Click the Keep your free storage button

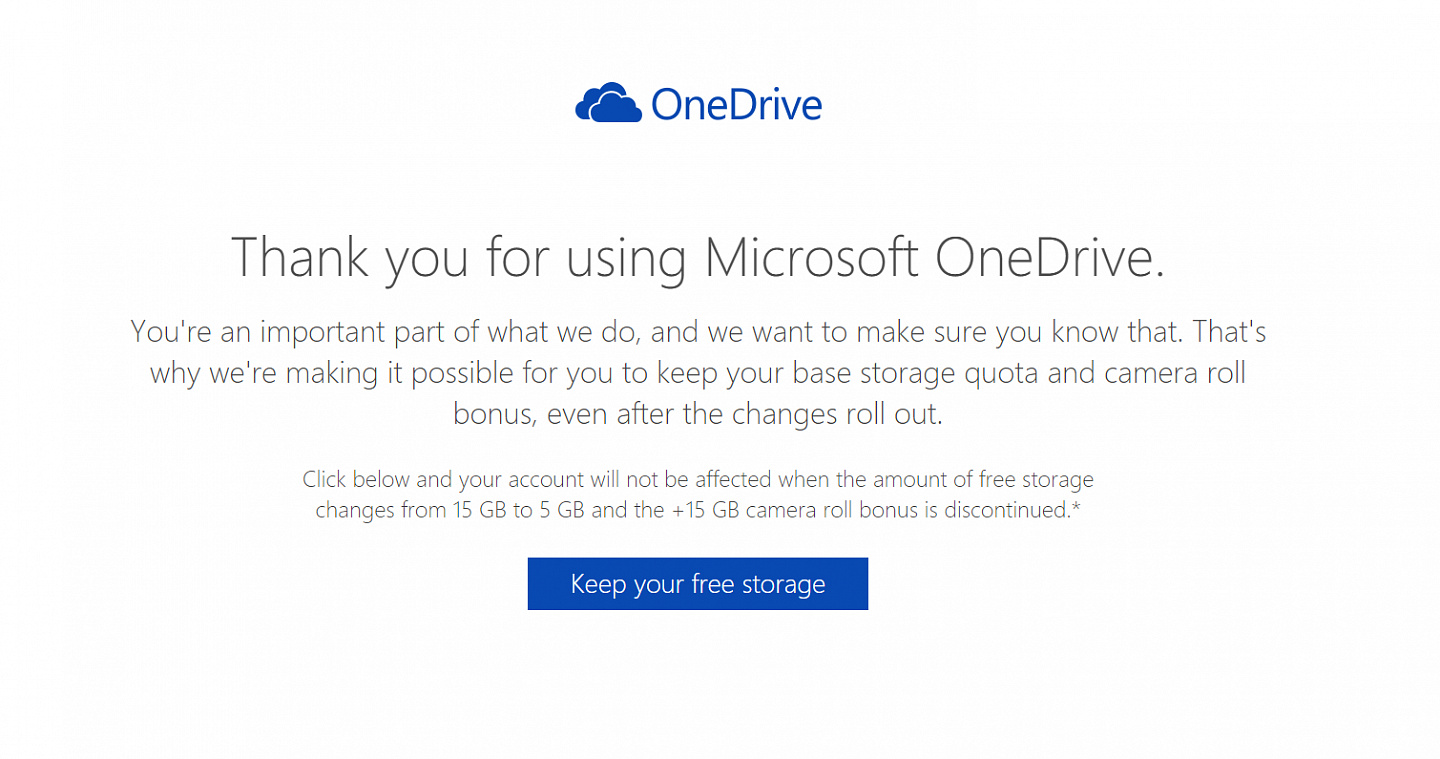pyautogui.click(x=698, y=584)
